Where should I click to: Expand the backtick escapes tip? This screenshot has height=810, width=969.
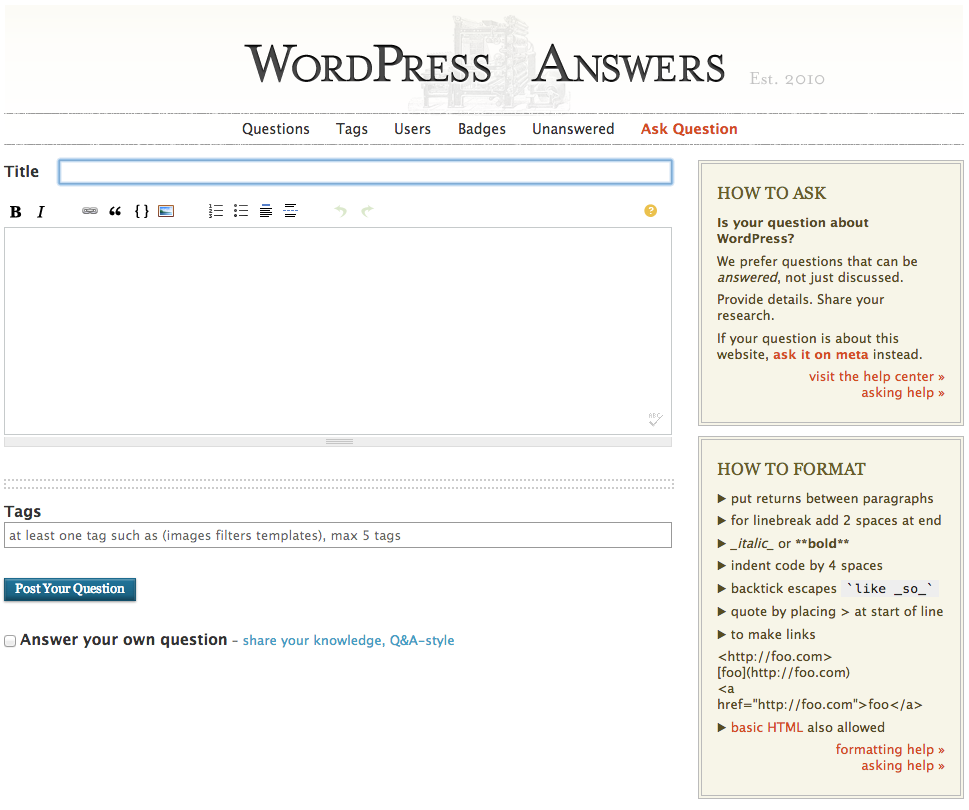827,589
